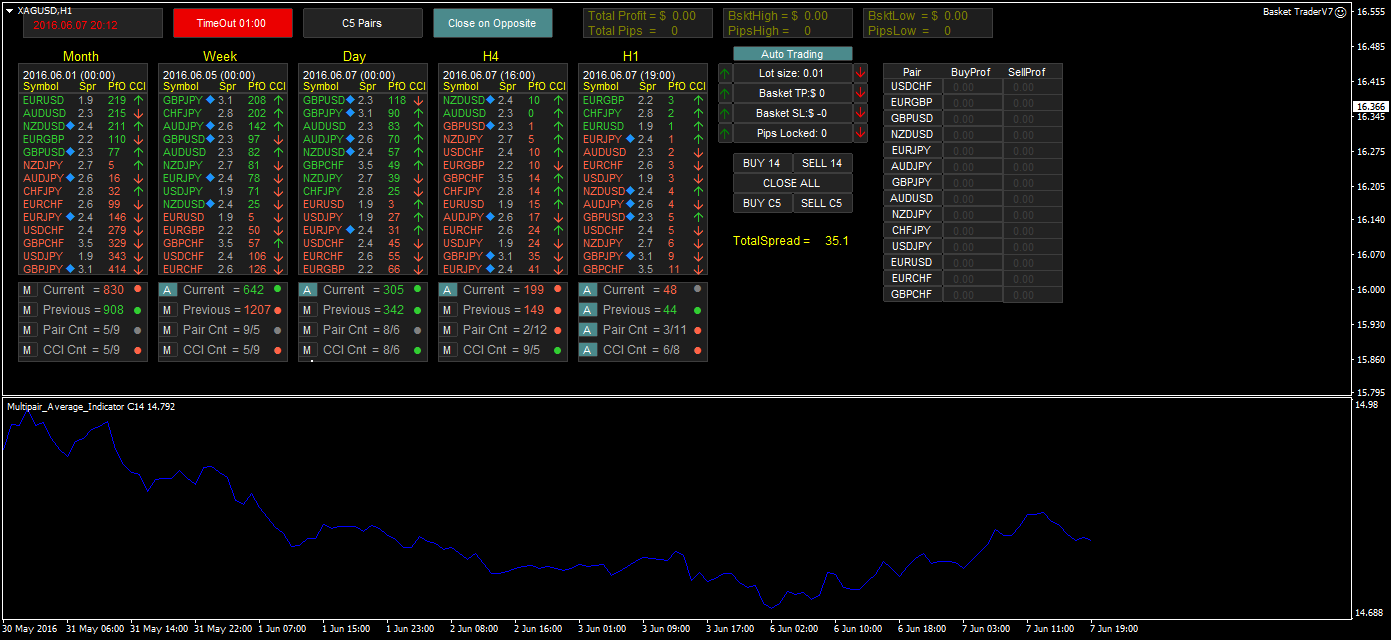Raise Basket TP using green arrow
Screen dimensions: 1391x640
tap(725, 93)
